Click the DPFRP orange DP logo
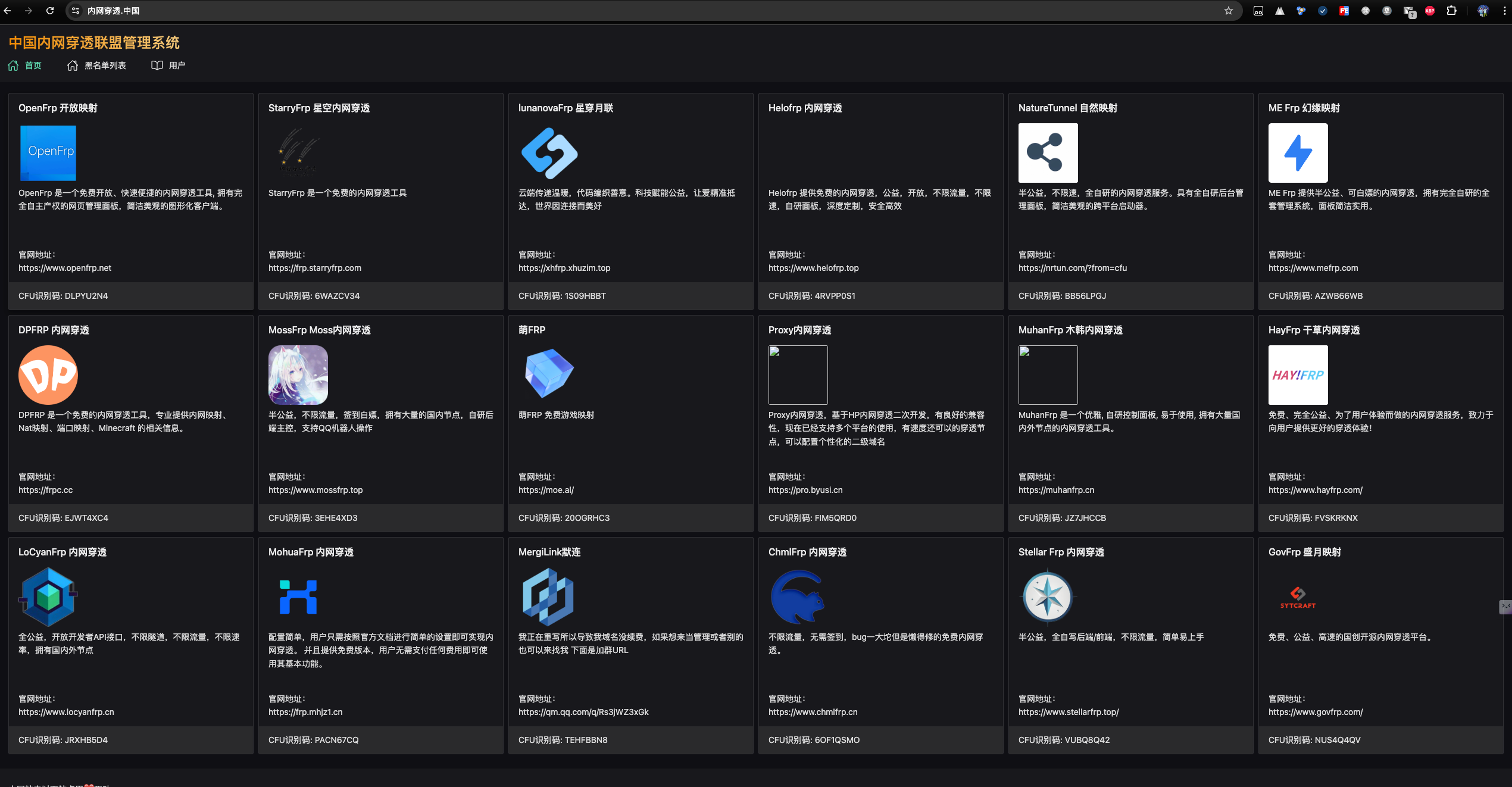 click(x=48, y=374)
